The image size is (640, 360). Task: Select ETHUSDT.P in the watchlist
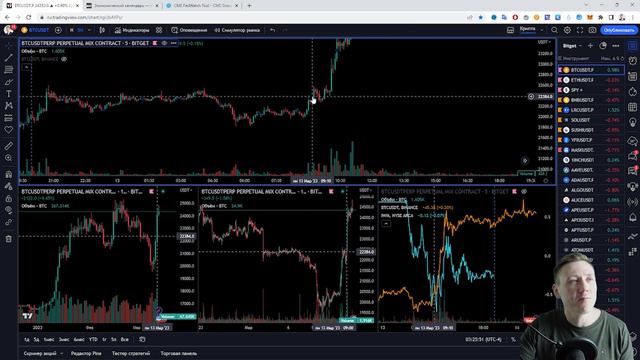591,80
